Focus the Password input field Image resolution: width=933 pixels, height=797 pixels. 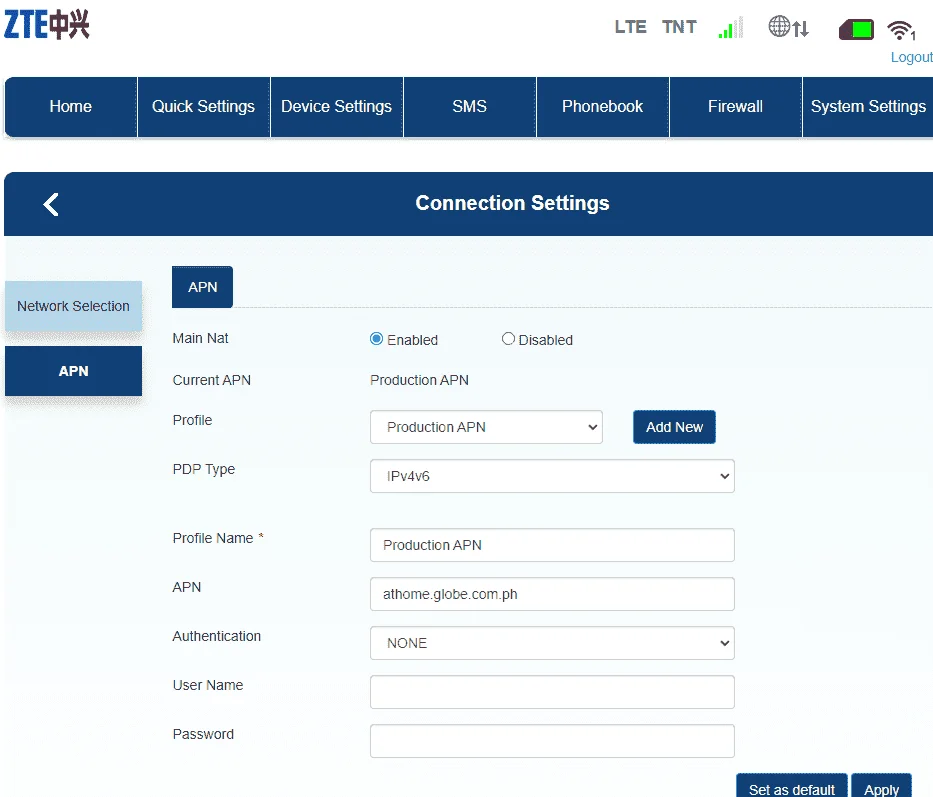[x=552, y=741]
